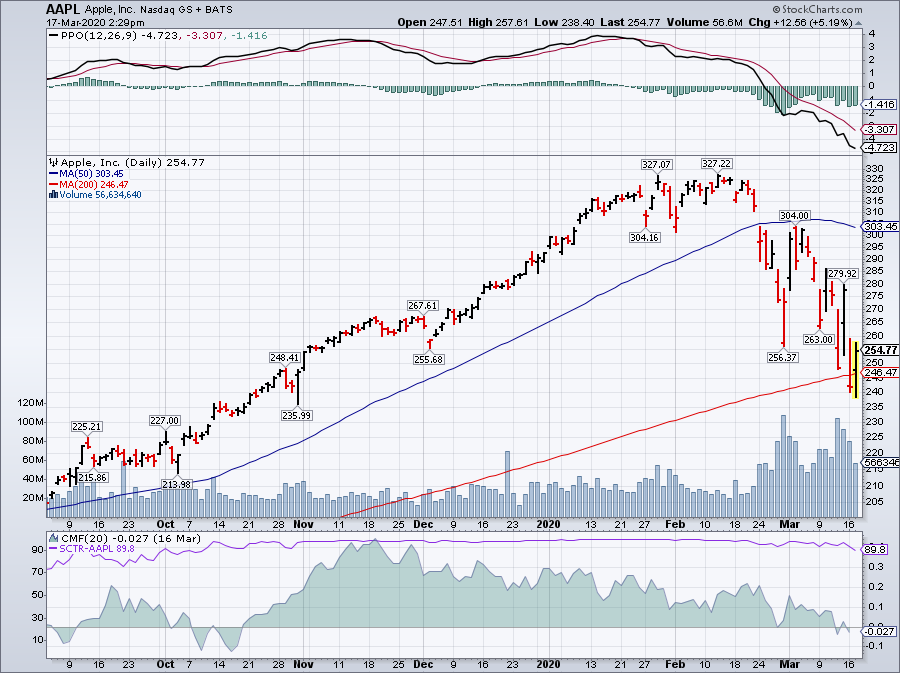Screen dimensions: 900x673
Task: Click the up-arrow next to Chg +12.56
Action: pyautogui.click(x=859, y=23)
